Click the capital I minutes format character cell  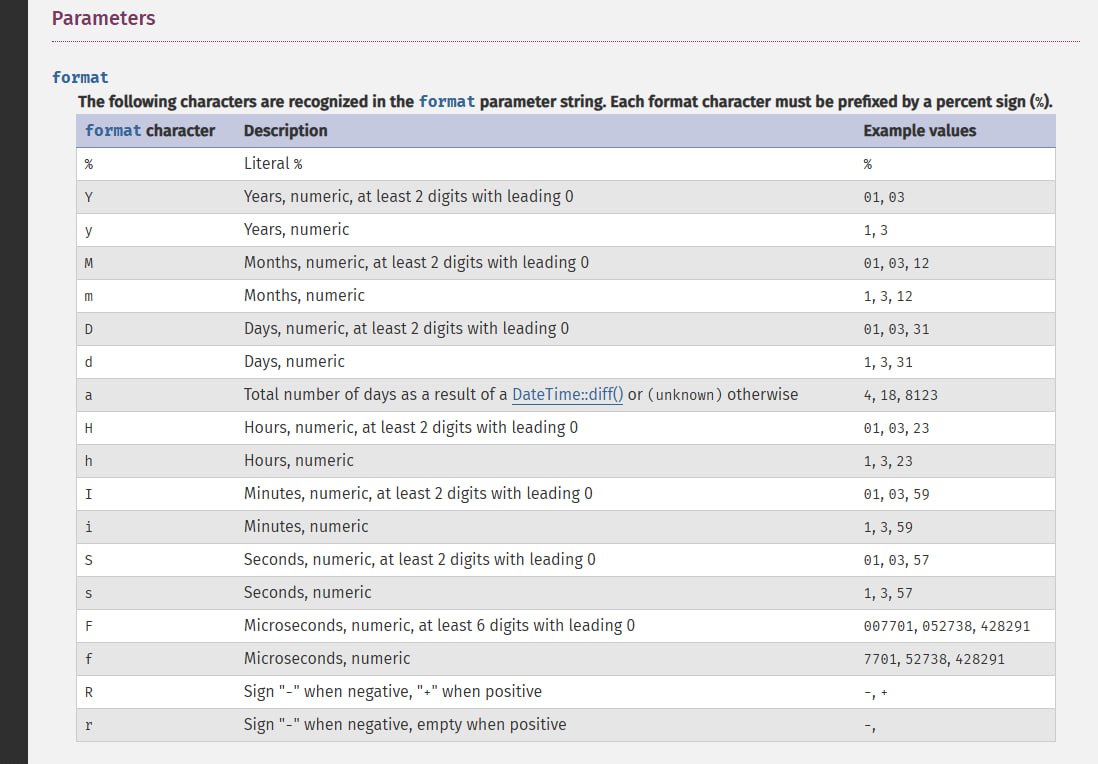tap(89, 494)
